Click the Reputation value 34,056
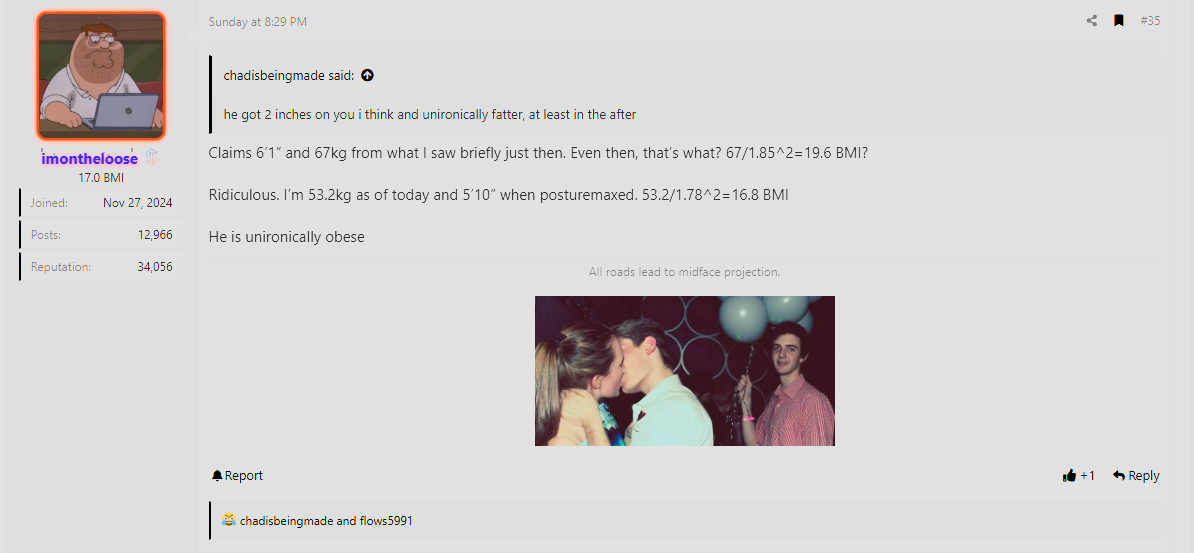Viewport: 1194px width, 553px height. point(155,267)
